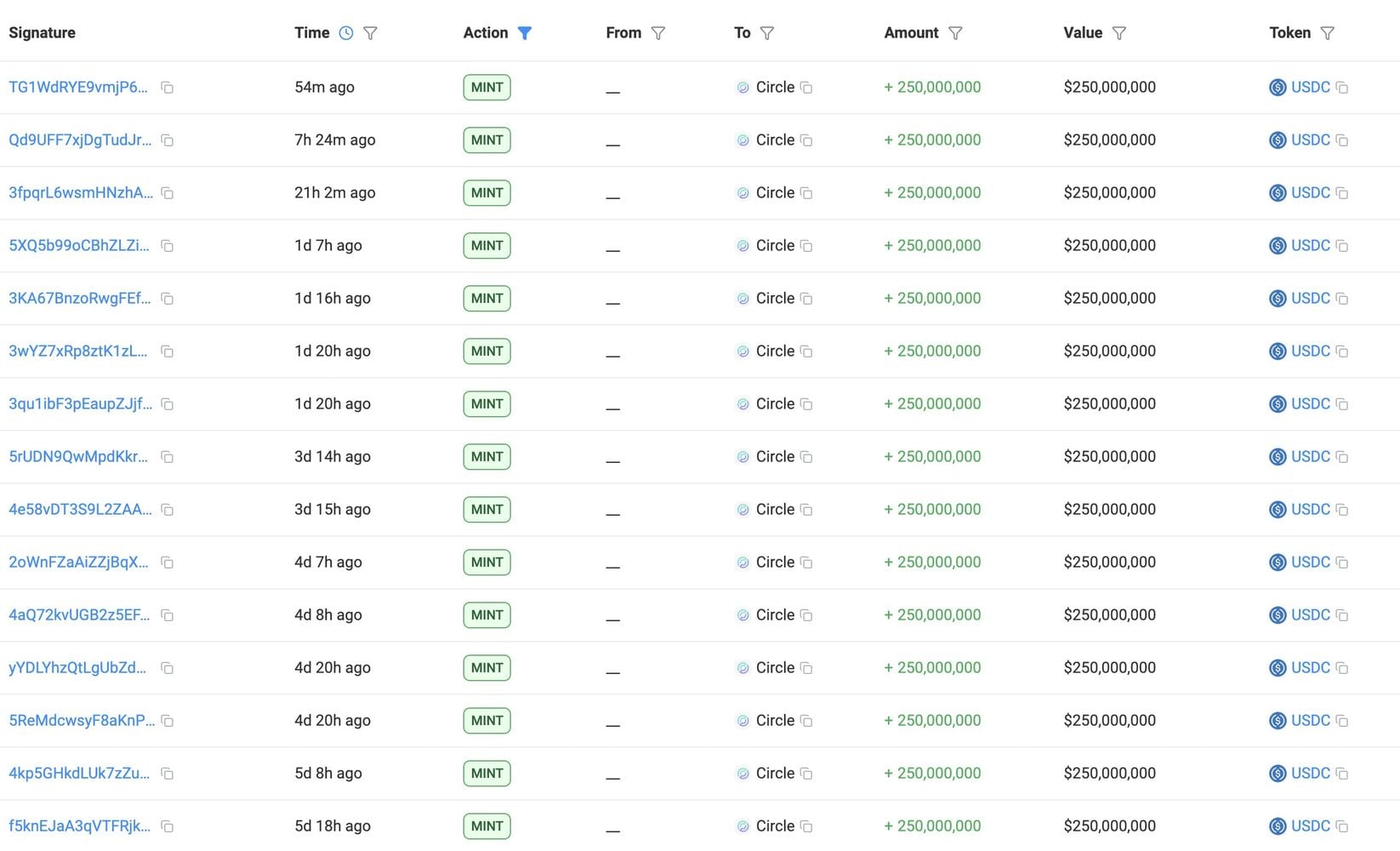Copy signature 4kp5GHkdLUk7zZu...
The height and width of the screenshot is (851, 1400).
click(x=168, y=774)
